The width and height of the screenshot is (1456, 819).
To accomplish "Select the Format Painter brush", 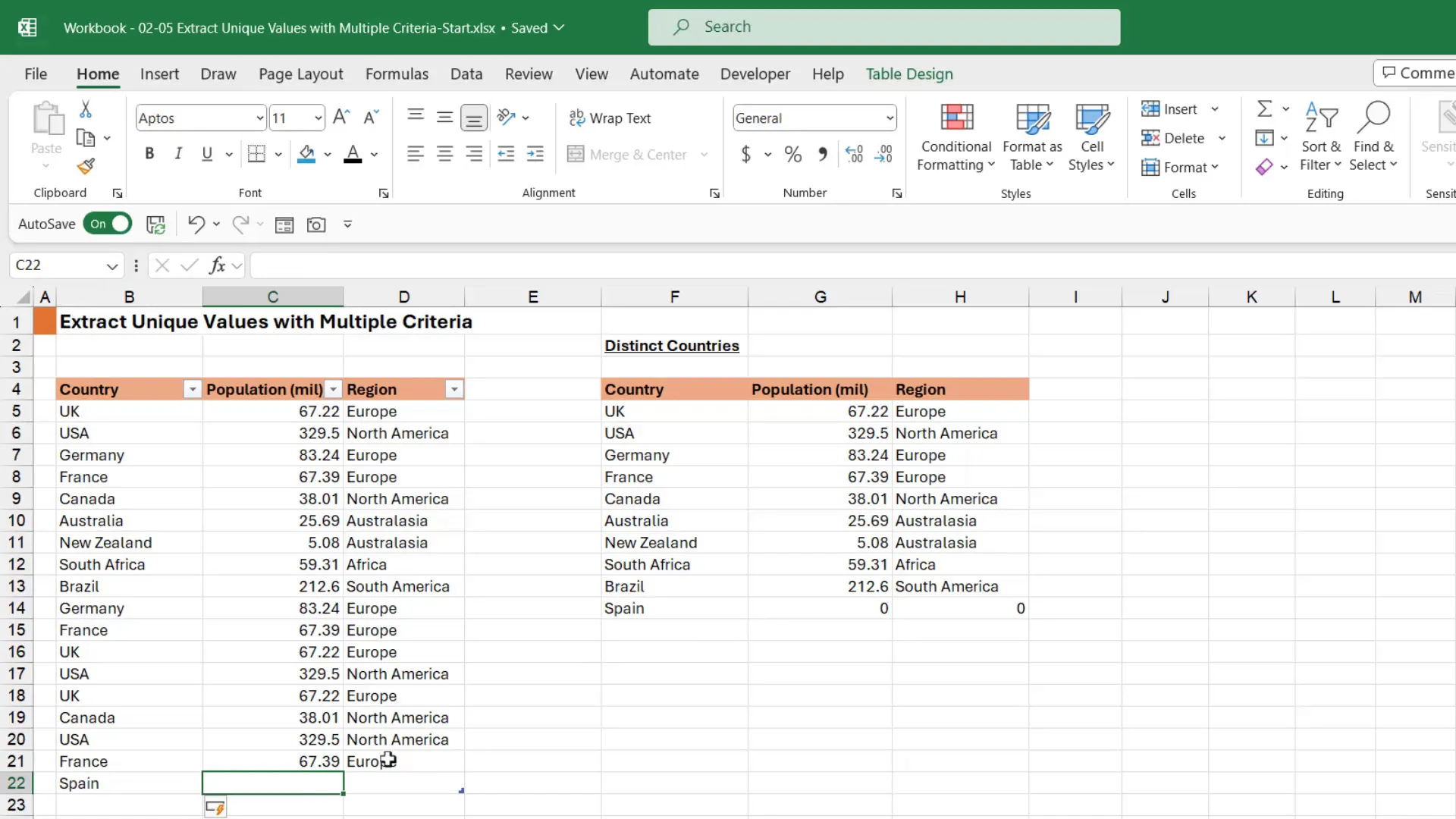I will coord(86,166).
